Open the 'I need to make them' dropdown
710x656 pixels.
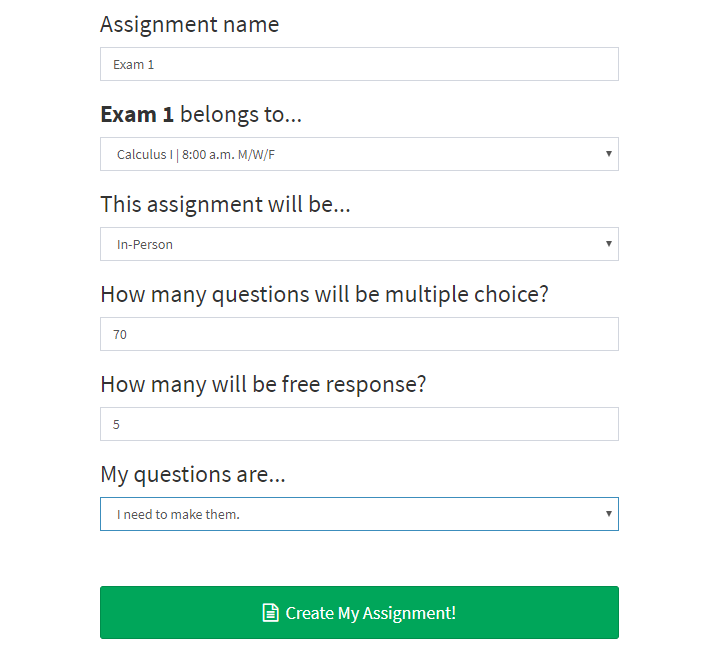[x=359, y=514]
